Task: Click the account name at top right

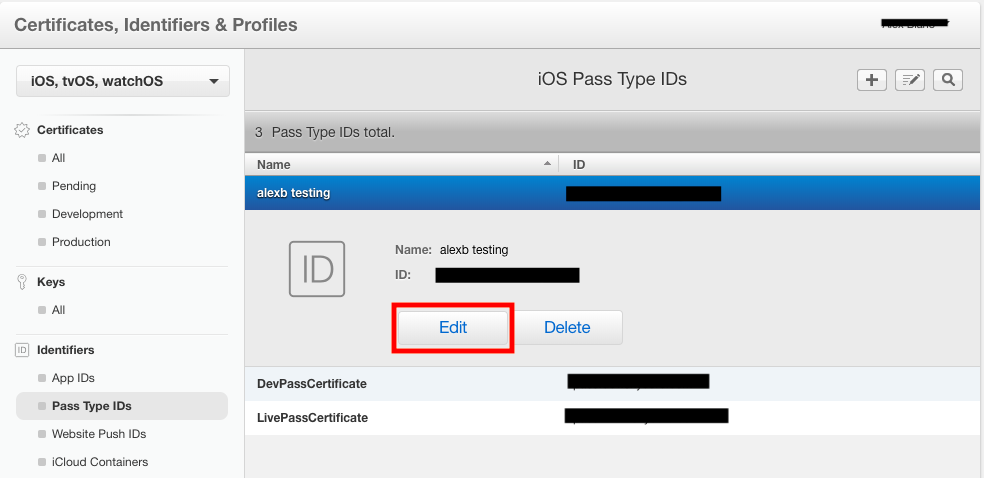Action: (x=916, y=24)
